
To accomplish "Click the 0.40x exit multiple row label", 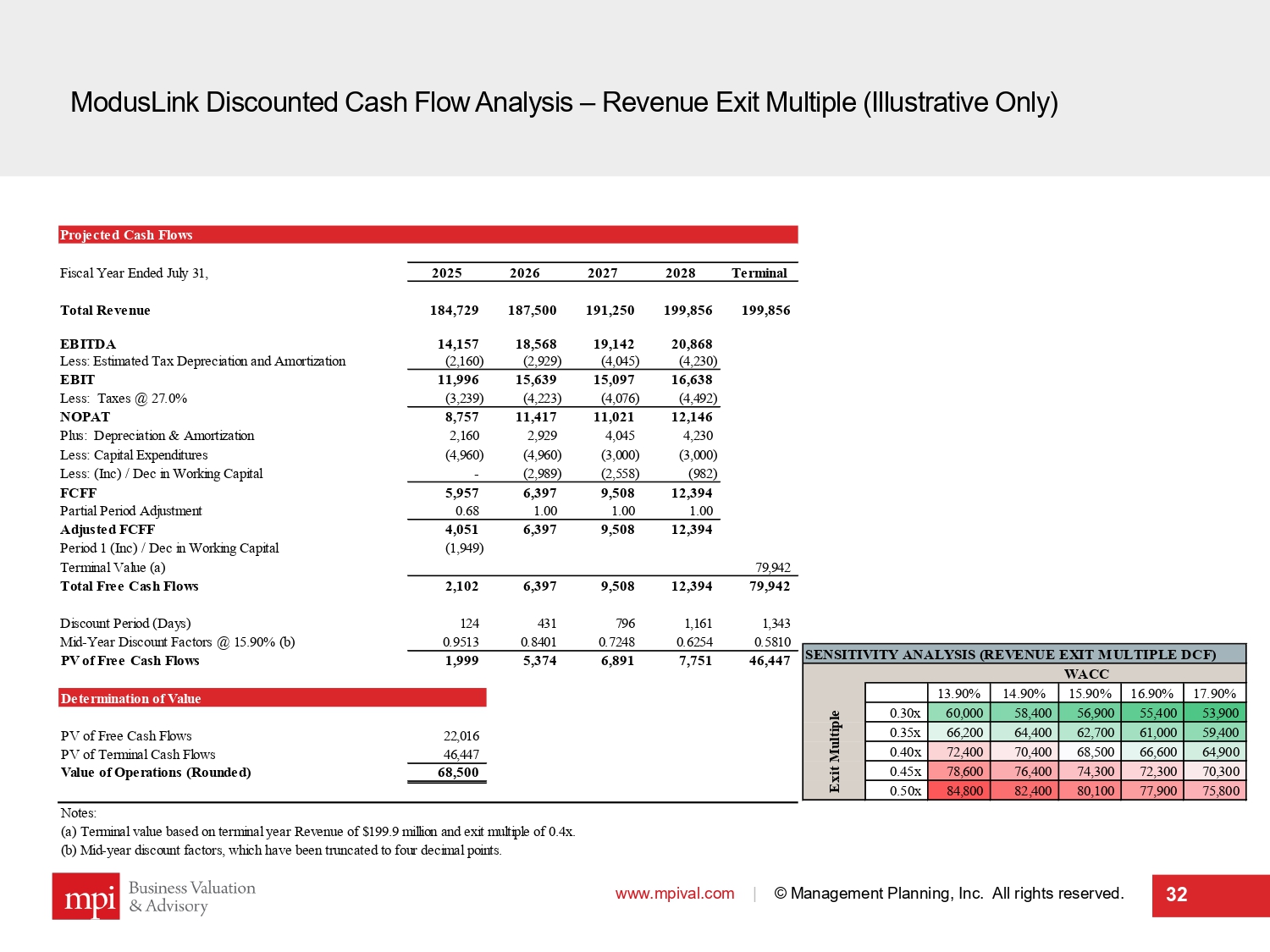I will point(897,752).
